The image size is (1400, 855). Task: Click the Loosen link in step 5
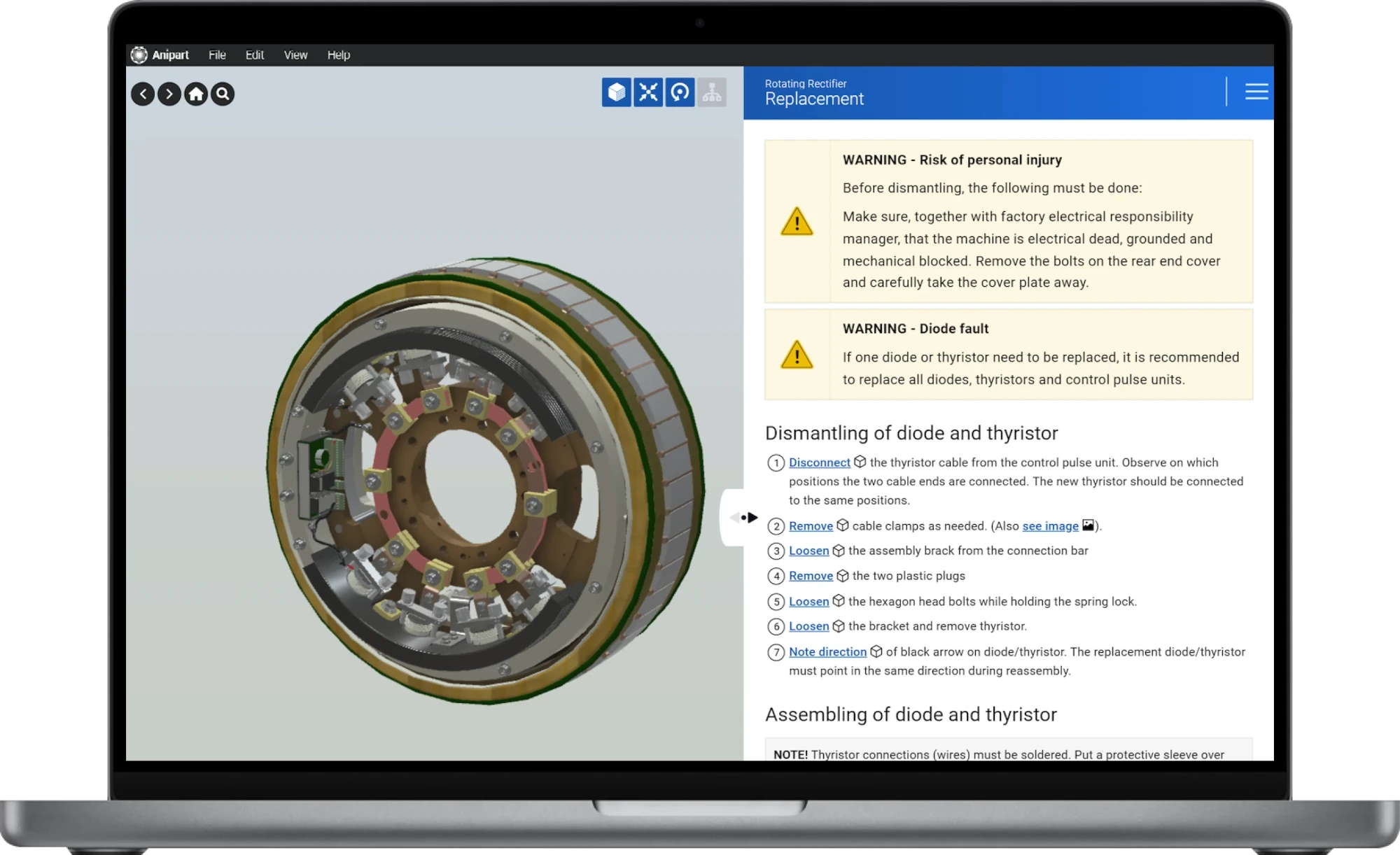pos(808,602)
